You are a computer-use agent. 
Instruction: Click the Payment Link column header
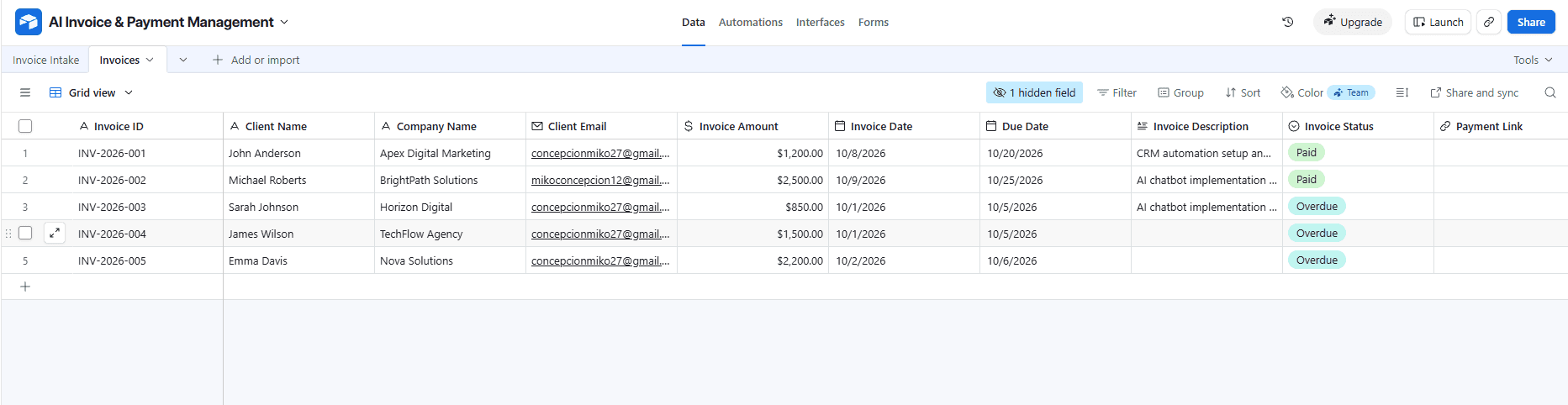coord(1501,126)
